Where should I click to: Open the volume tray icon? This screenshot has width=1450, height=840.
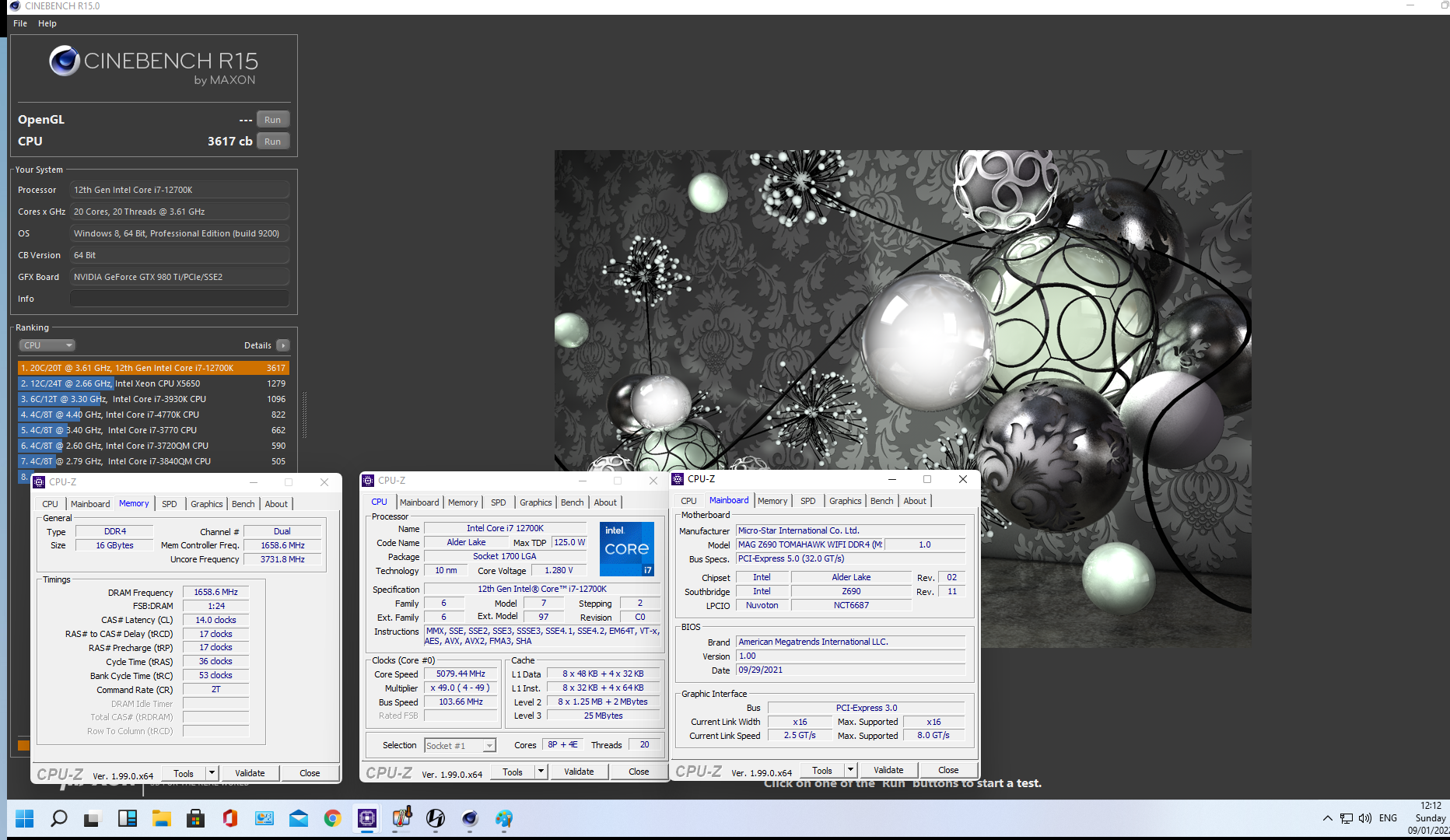(x=1365, y=818)
